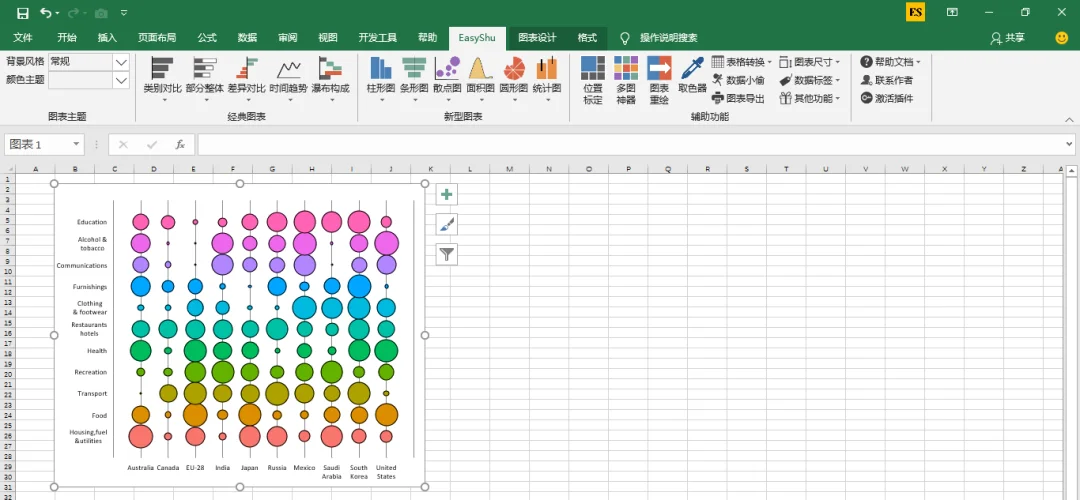Click inside the formula bar input

629,145
